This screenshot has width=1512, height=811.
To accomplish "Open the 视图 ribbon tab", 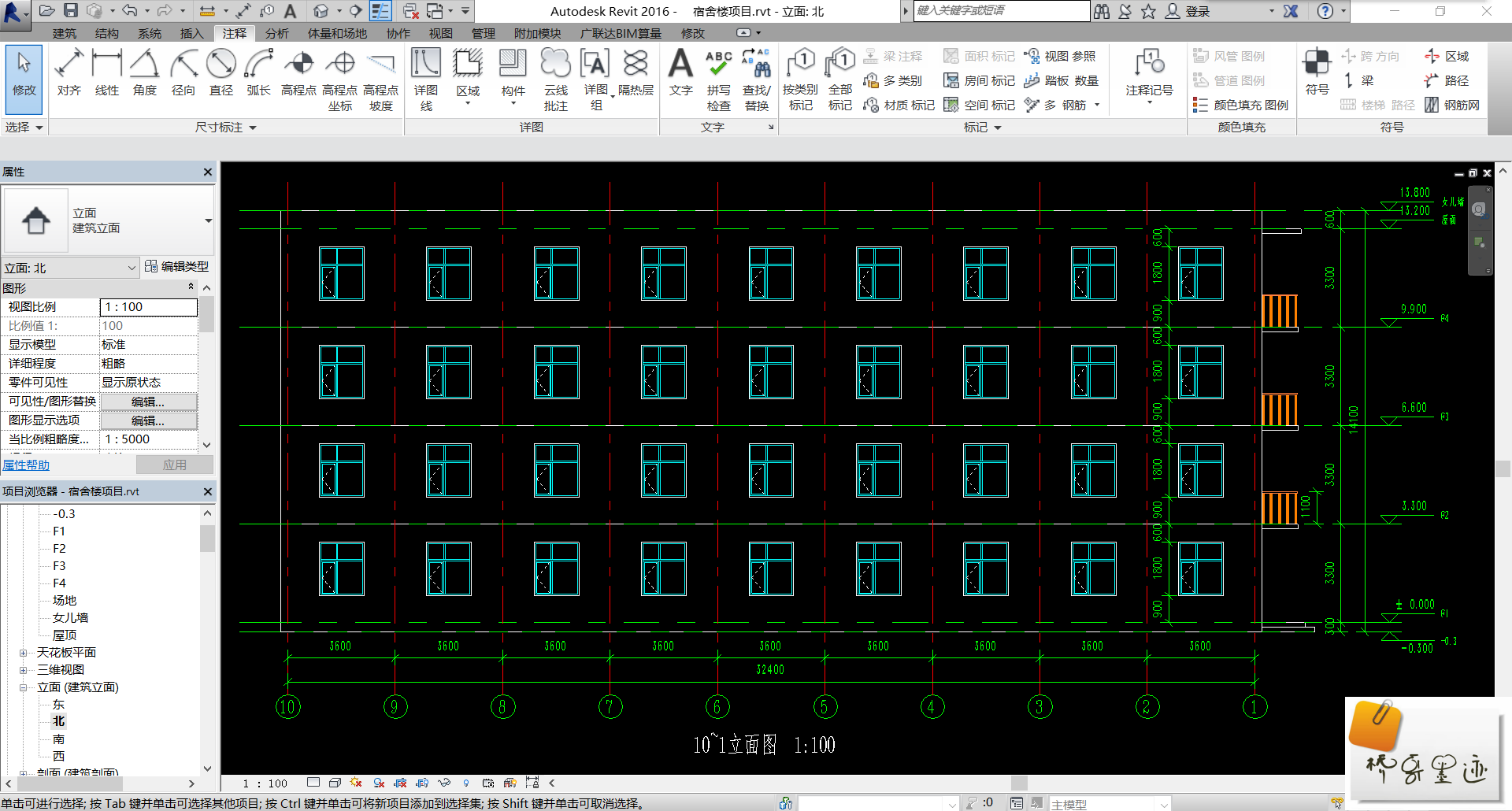I will pyautogui.click(x=440, y=33).
